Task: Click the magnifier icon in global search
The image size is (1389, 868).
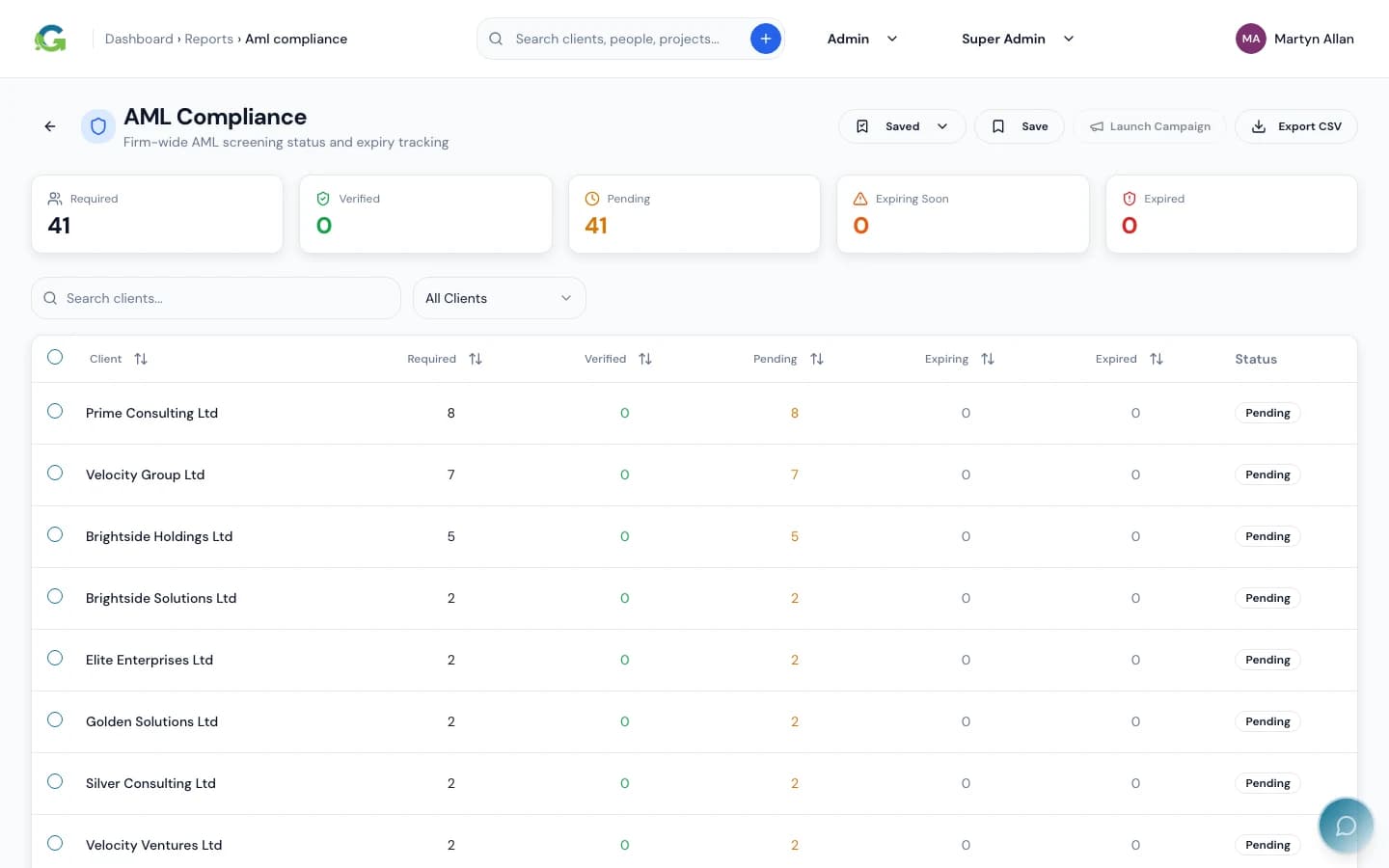Action: point(496,39)
